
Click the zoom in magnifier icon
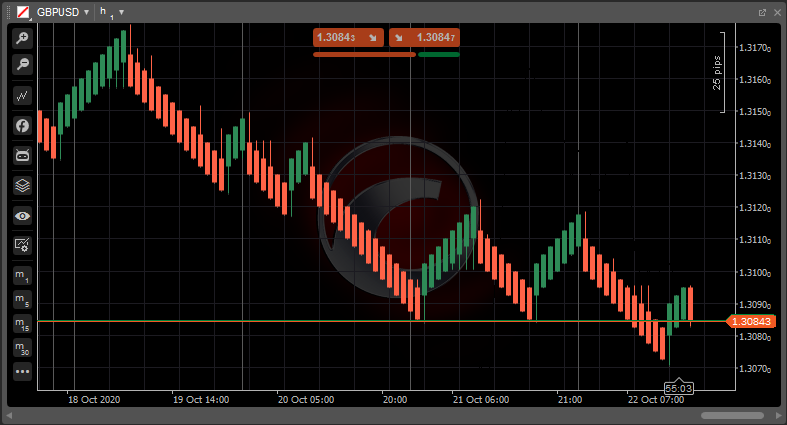tap(22, 38)
